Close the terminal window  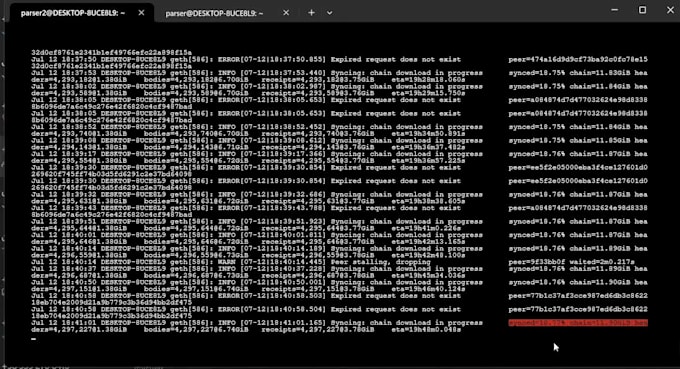(x=670, y=10)
